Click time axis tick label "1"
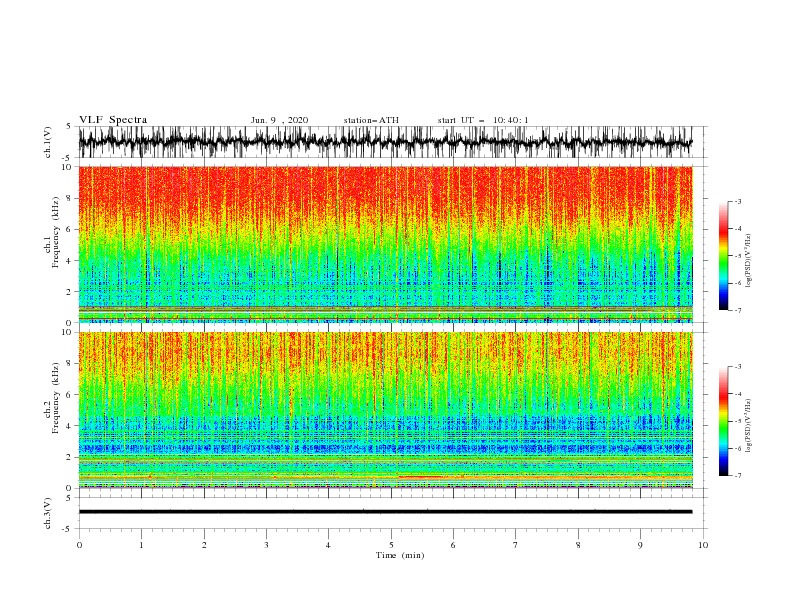The height and width of the screenshot is (612, 792). pos(141,545)
